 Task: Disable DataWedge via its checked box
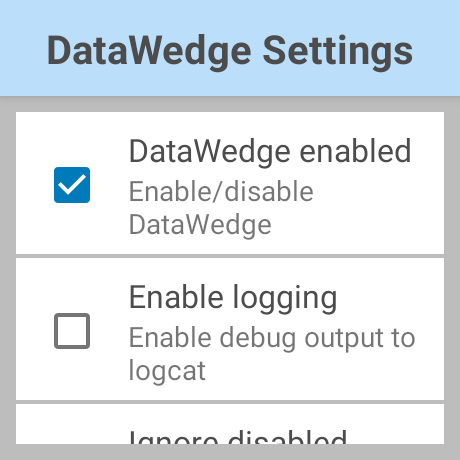(72, 185)
